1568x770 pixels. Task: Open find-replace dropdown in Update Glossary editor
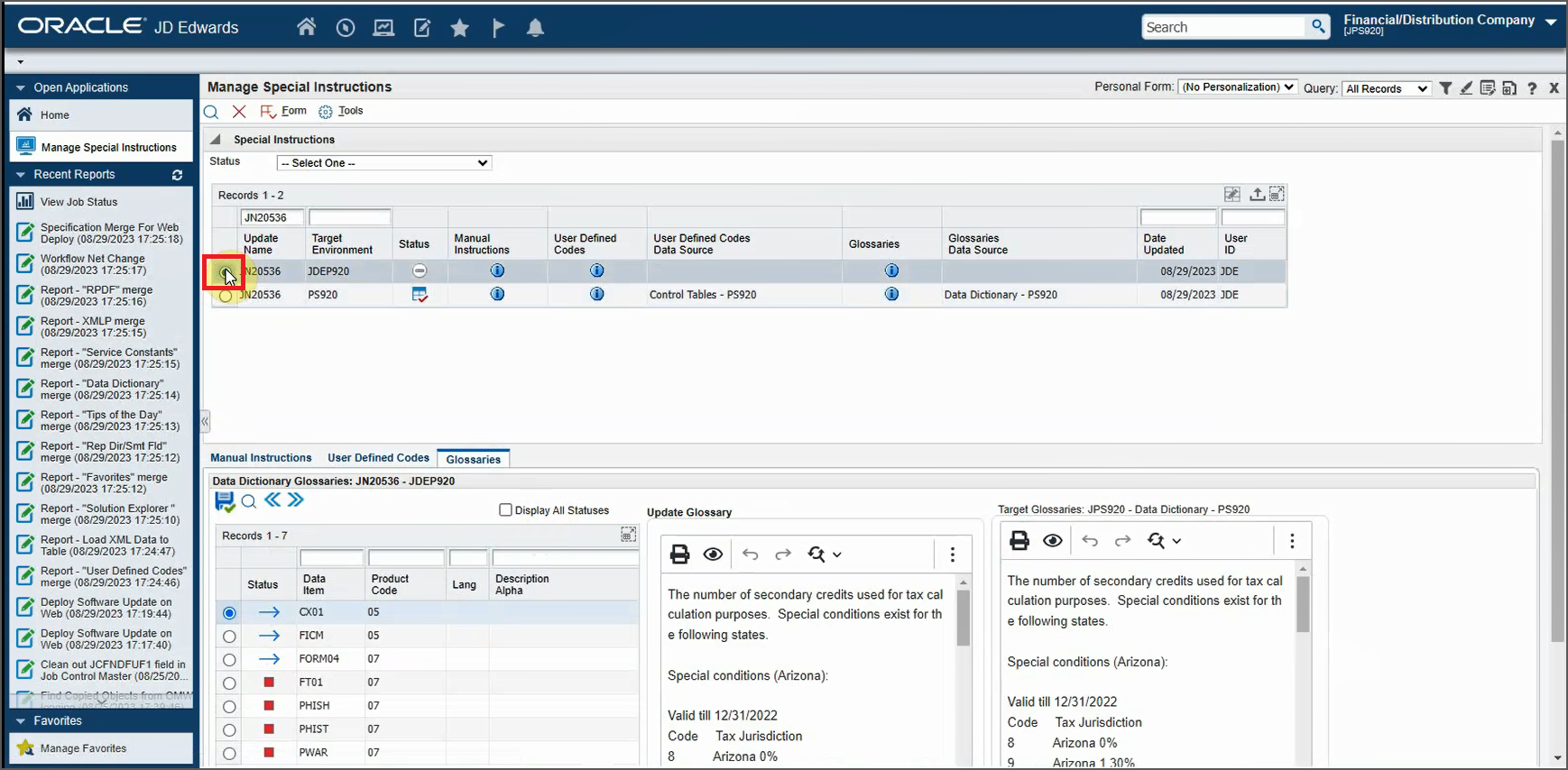tap(825, 555)
